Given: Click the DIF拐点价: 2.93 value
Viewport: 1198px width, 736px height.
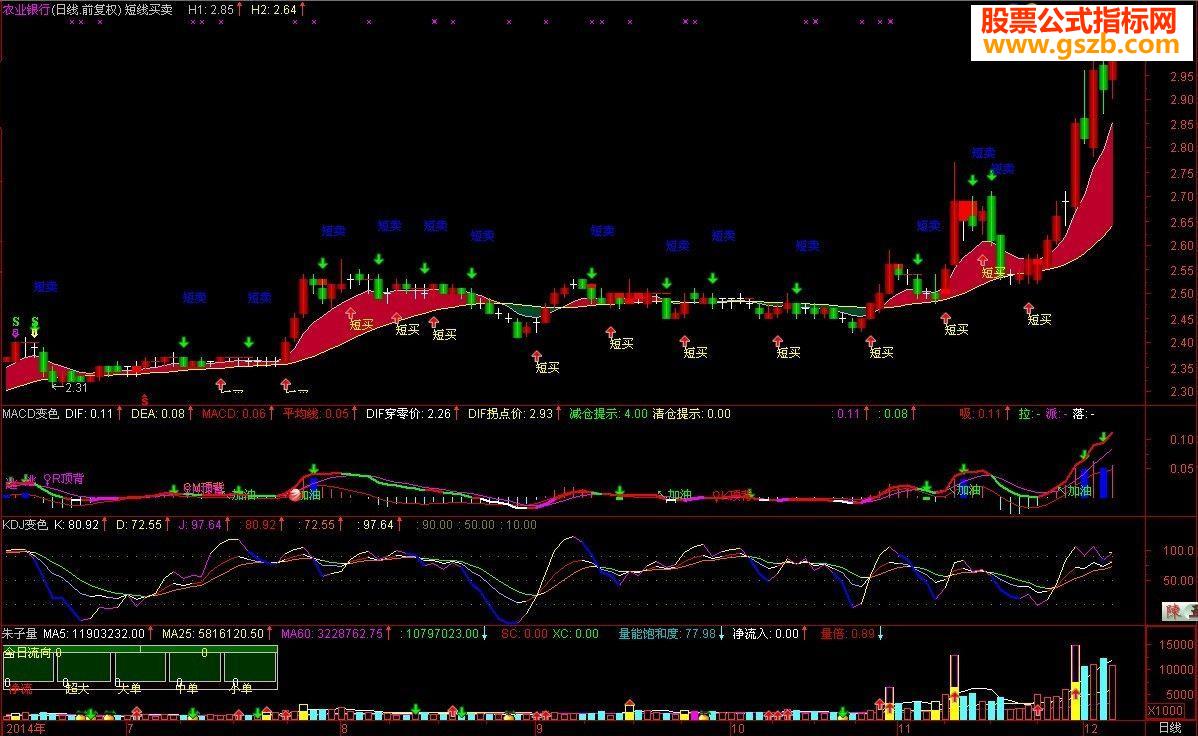Looking at the screenshot, I should pos(510,413).
